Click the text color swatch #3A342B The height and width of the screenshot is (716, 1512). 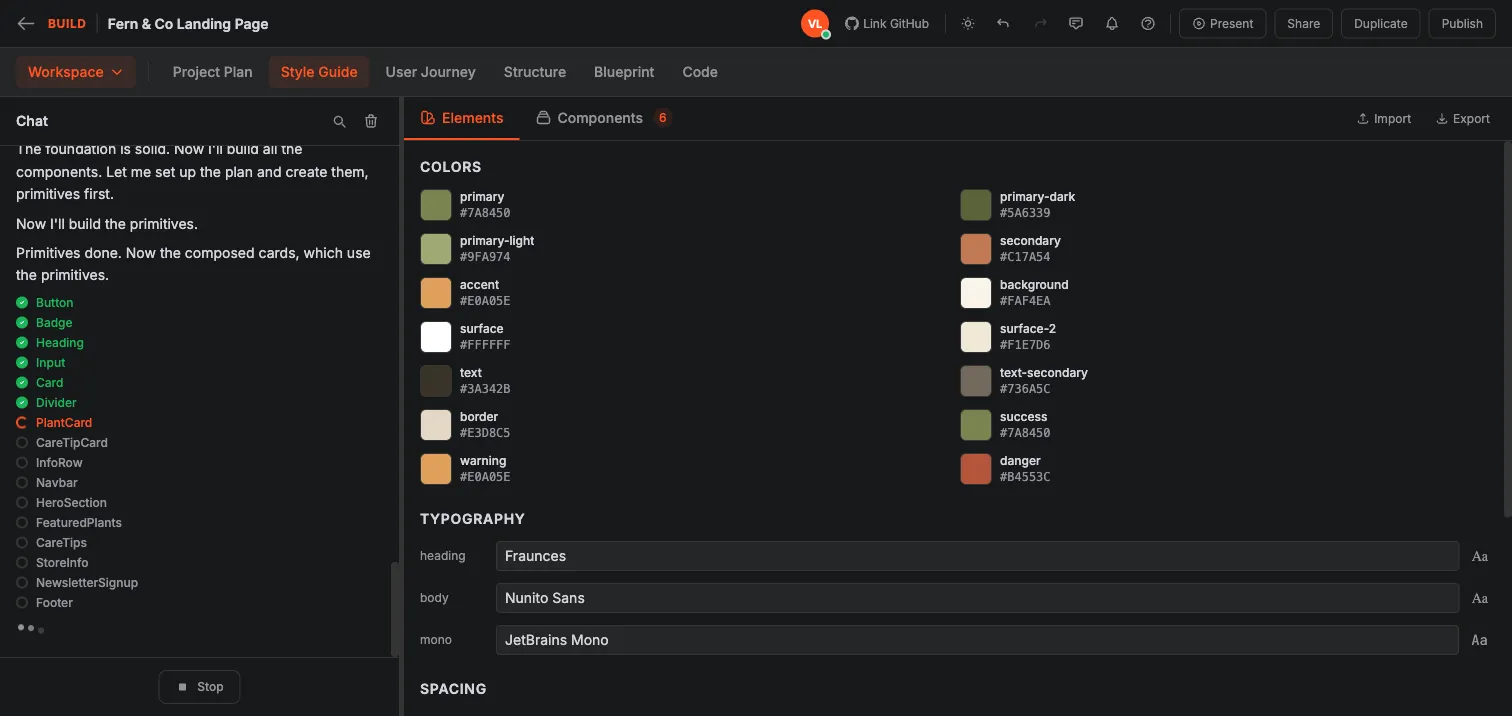pos(436,381)
